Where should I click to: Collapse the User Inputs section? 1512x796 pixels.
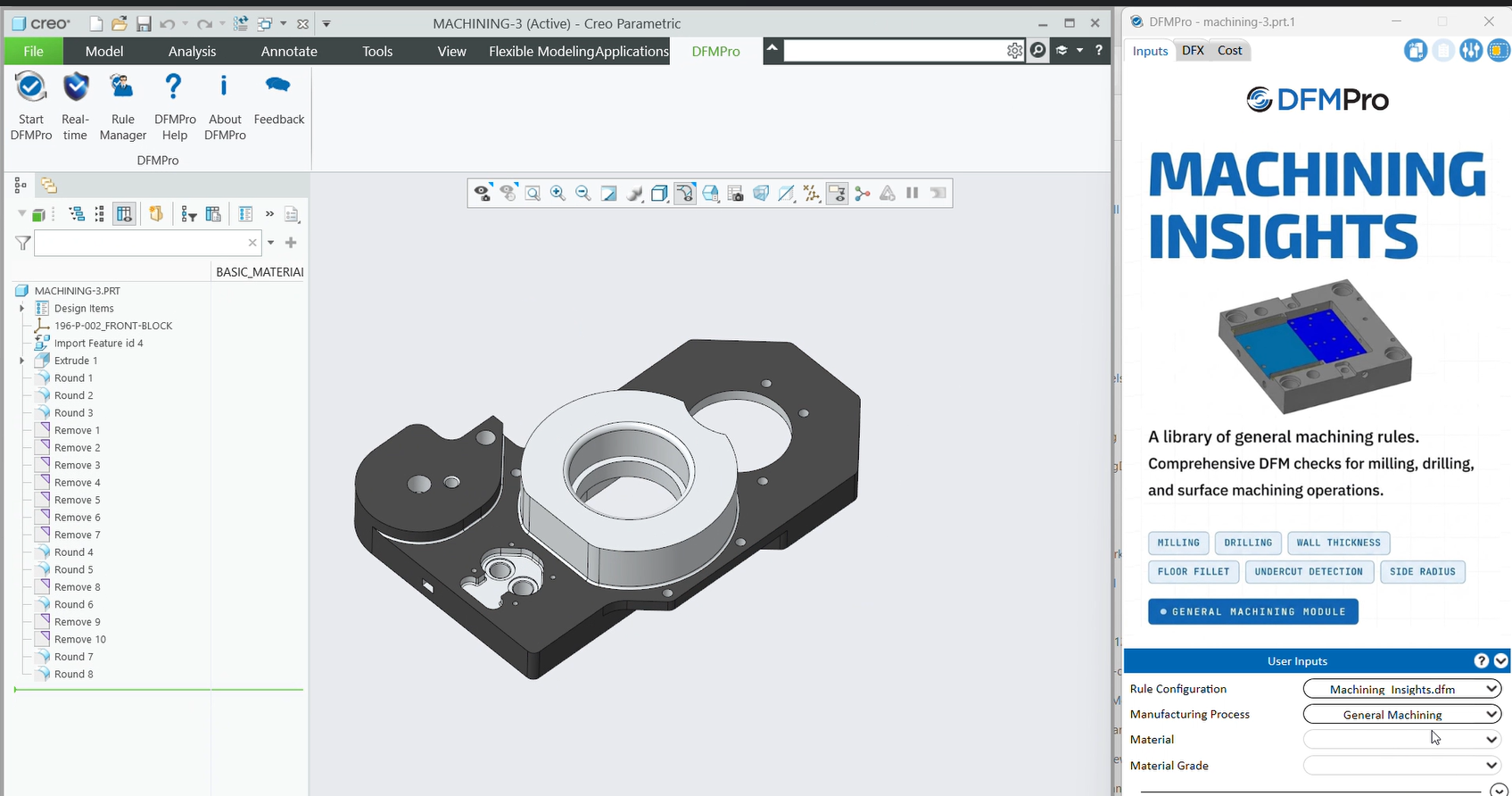[x=1501, y=660]
